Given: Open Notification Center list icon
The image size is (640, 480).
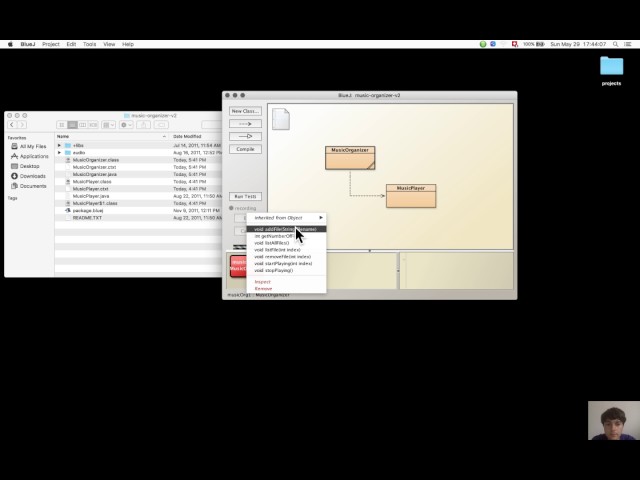Looking at the screenshot, I should 628,44.
